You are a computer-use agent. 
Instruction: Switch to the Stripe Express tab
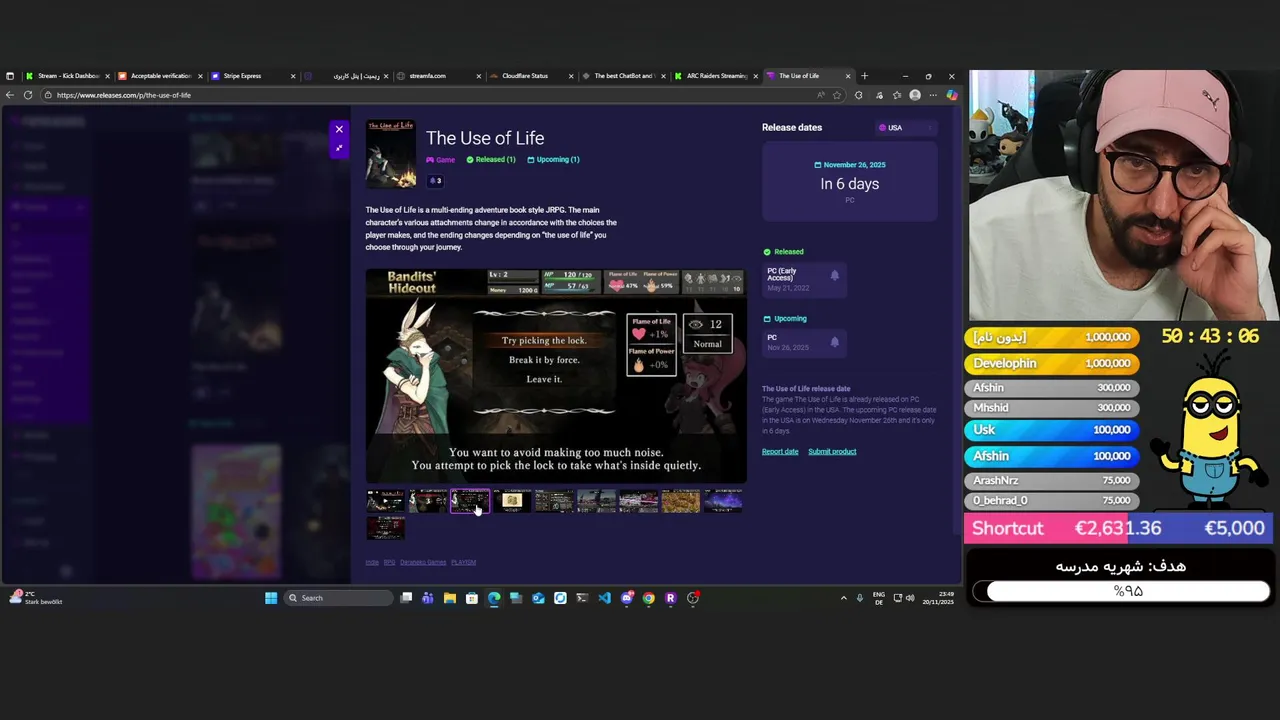252,76
